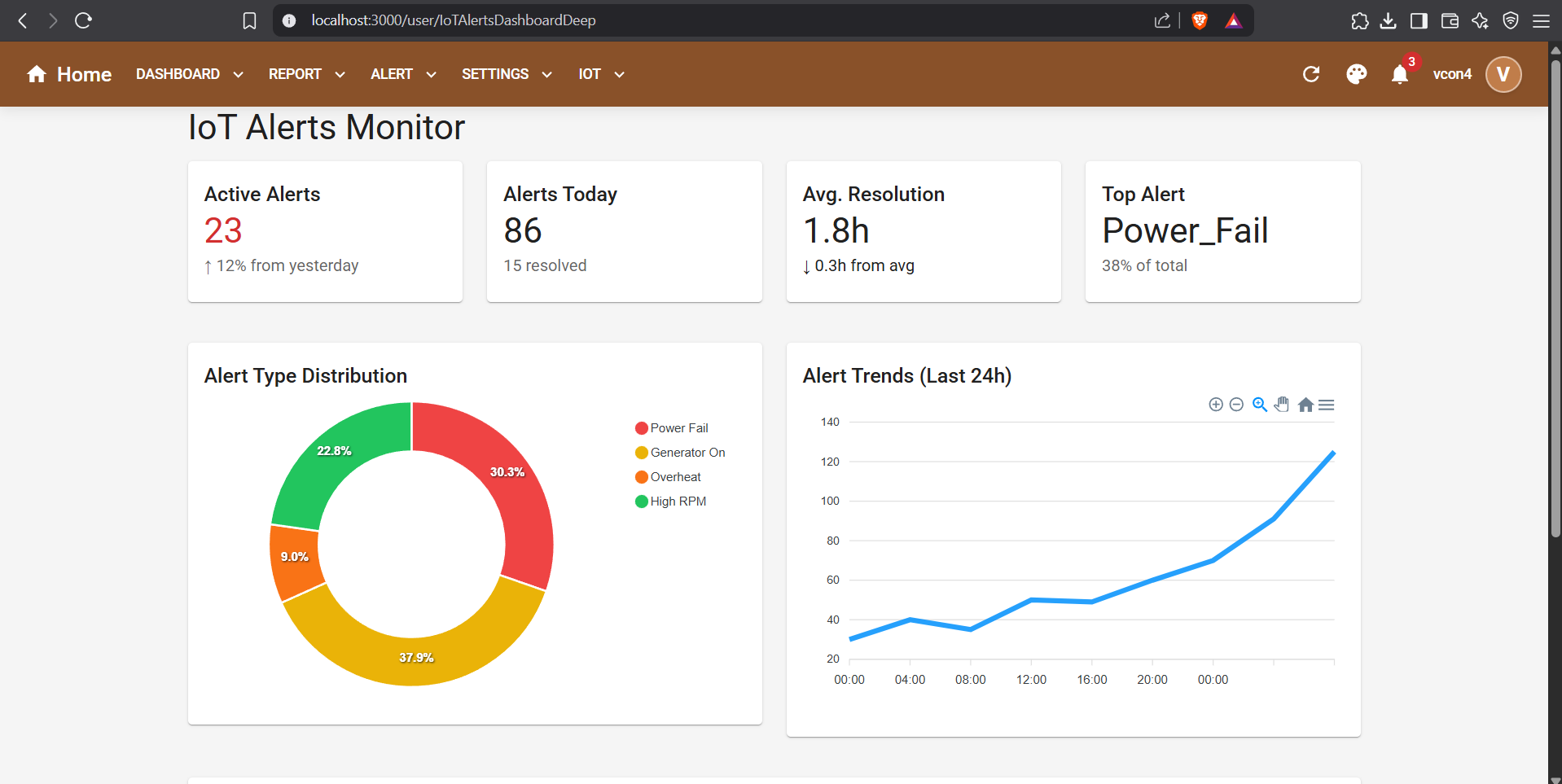
Task: Click the Active Alerts value 23
Action: [x=223, y=230]
